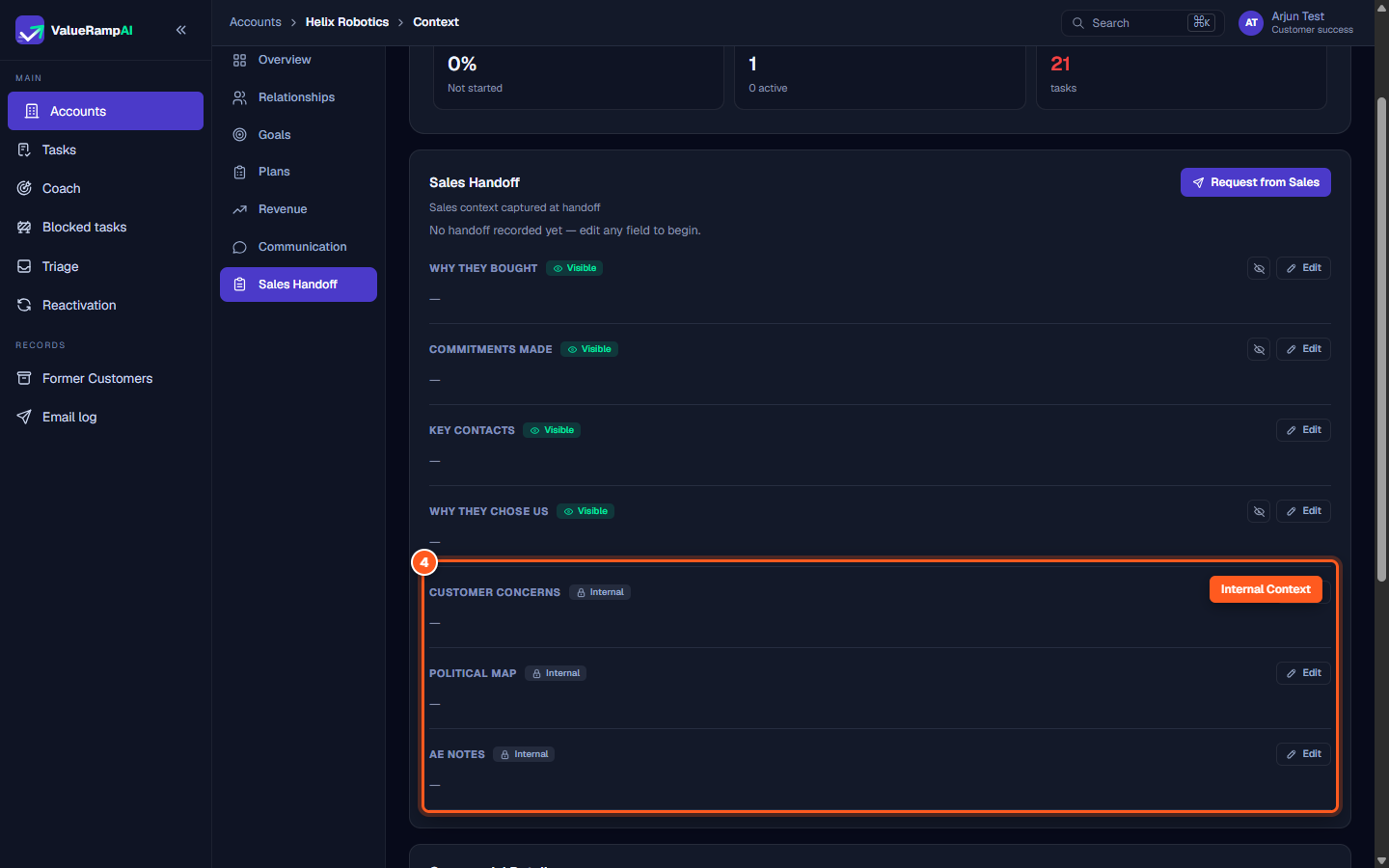The image size is (1389, 868).
Task: Click the "AE NOTES" label
Action: coord(457,754)
